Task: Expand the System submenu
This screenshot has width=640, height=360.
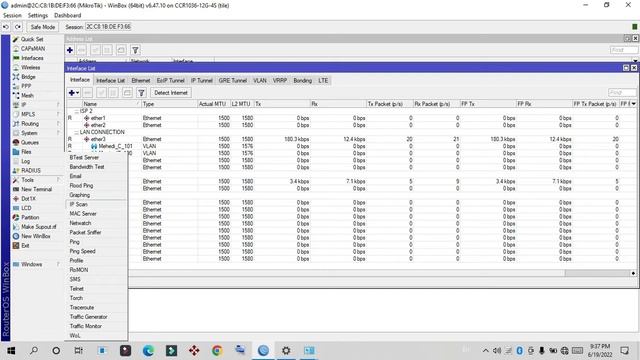Action: [x=29, y=133]
